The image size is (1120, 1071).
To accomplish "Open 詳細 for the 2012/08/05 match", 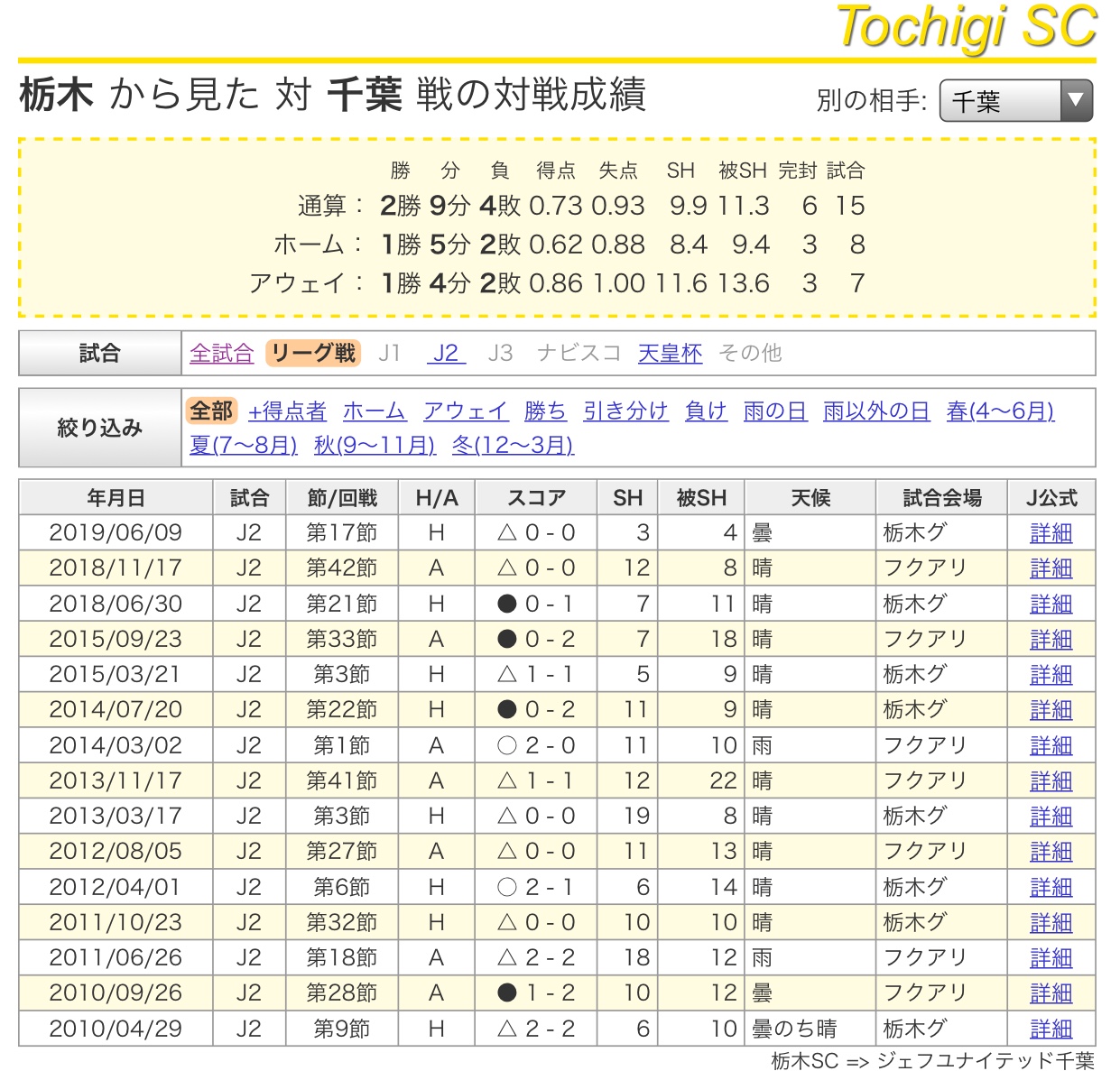I will [1051, 852].
